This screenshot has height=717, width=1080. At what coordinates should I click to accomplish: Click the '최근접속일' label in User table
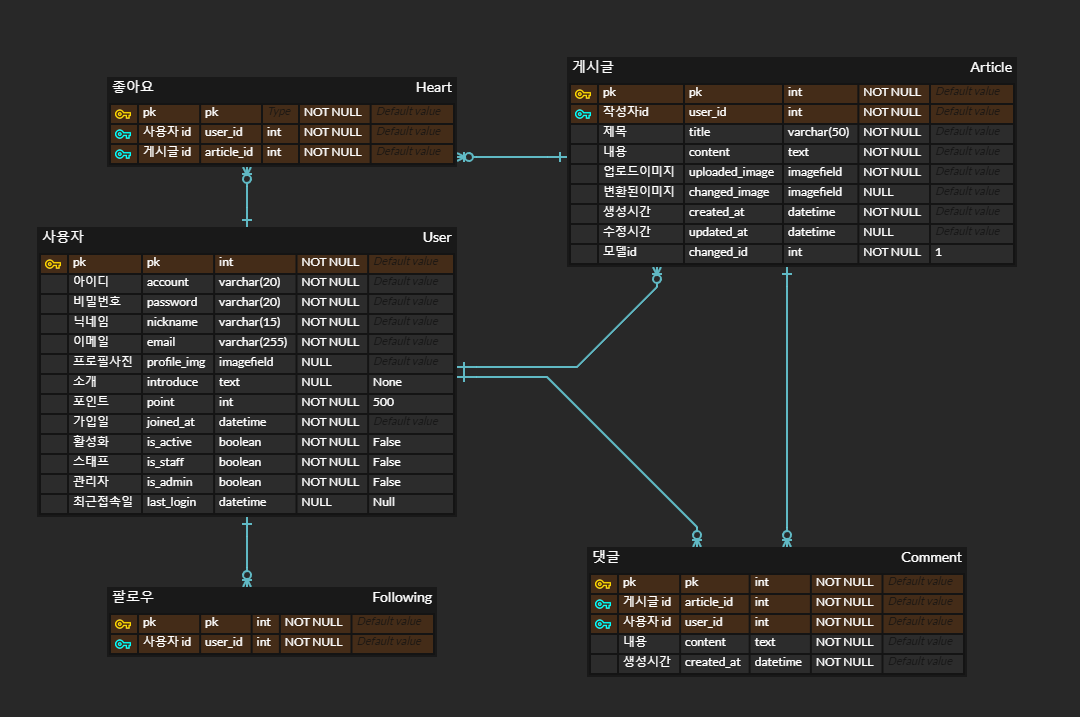[105, 502]
